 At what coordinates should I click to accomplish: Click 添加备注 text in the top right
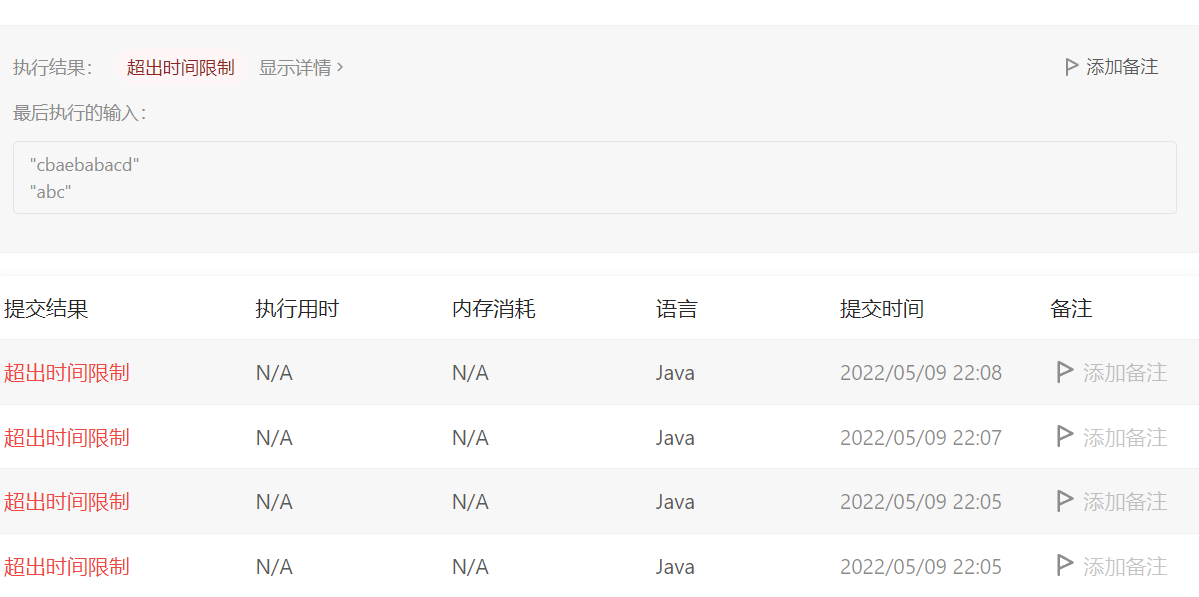tap(1122, 67)
